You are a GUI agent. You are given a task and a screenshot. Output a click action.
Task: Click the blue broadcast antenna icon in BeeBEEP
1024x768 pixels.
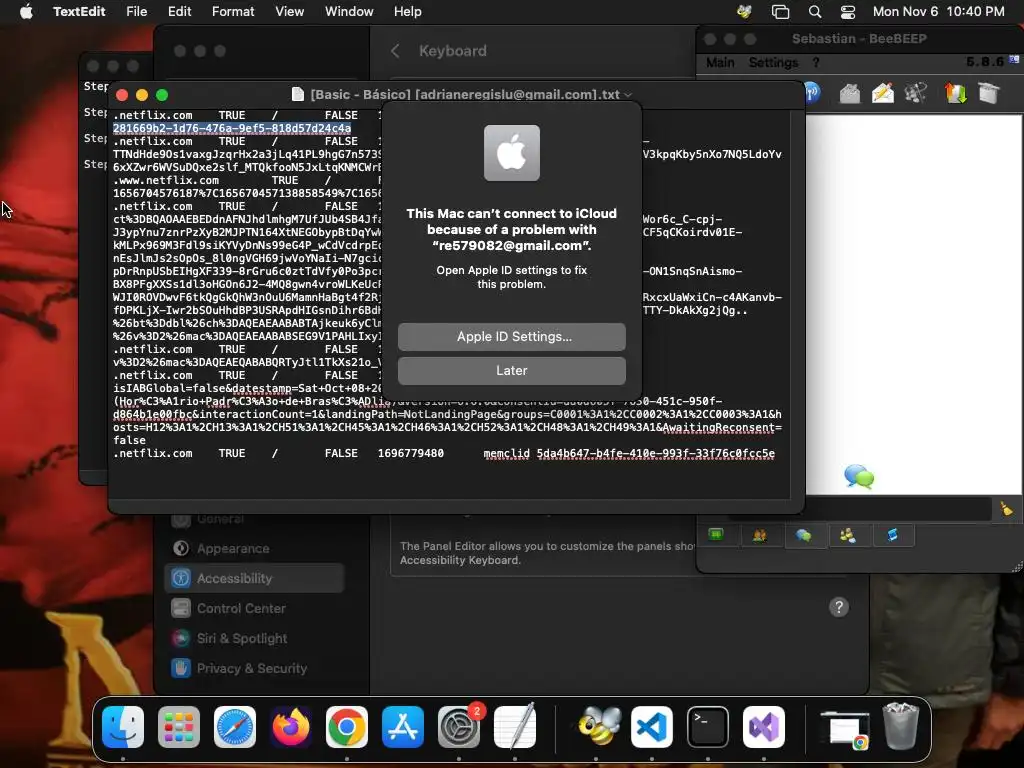(x=812, y=92)
